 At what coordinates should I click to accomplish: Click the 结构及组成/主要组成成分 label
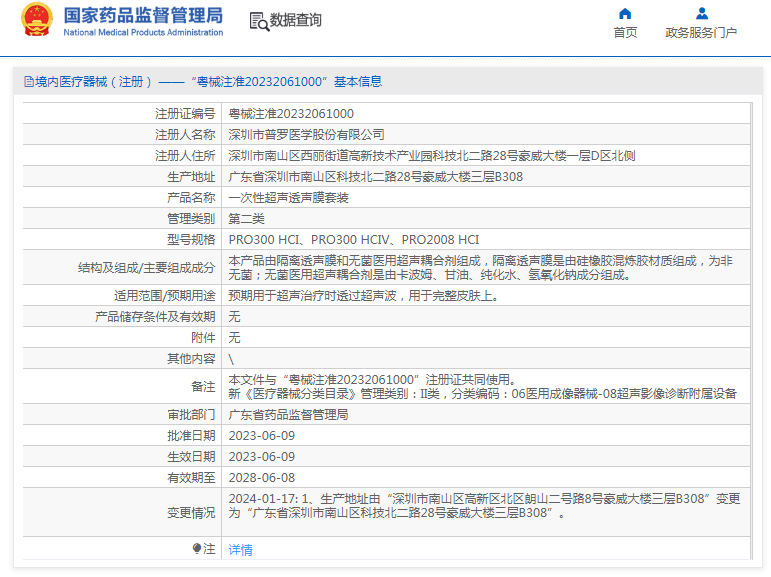(x=147, y=268)
